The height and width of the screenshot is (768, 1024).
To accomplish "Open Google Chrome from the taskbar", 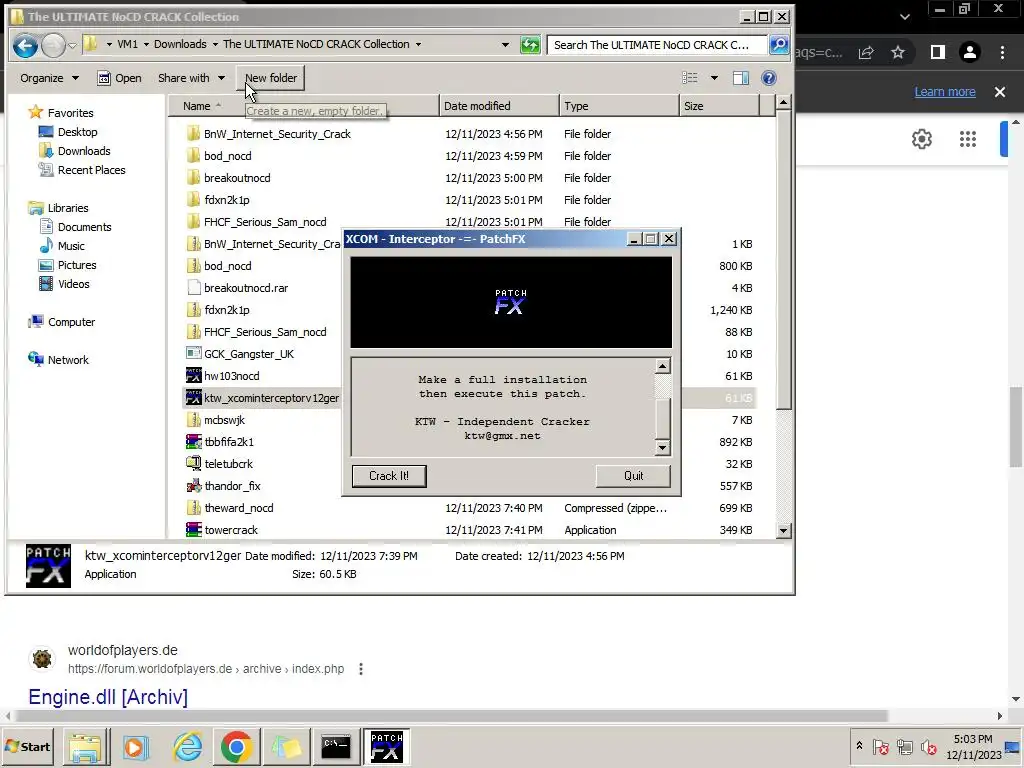I will (x=236, y=746).
